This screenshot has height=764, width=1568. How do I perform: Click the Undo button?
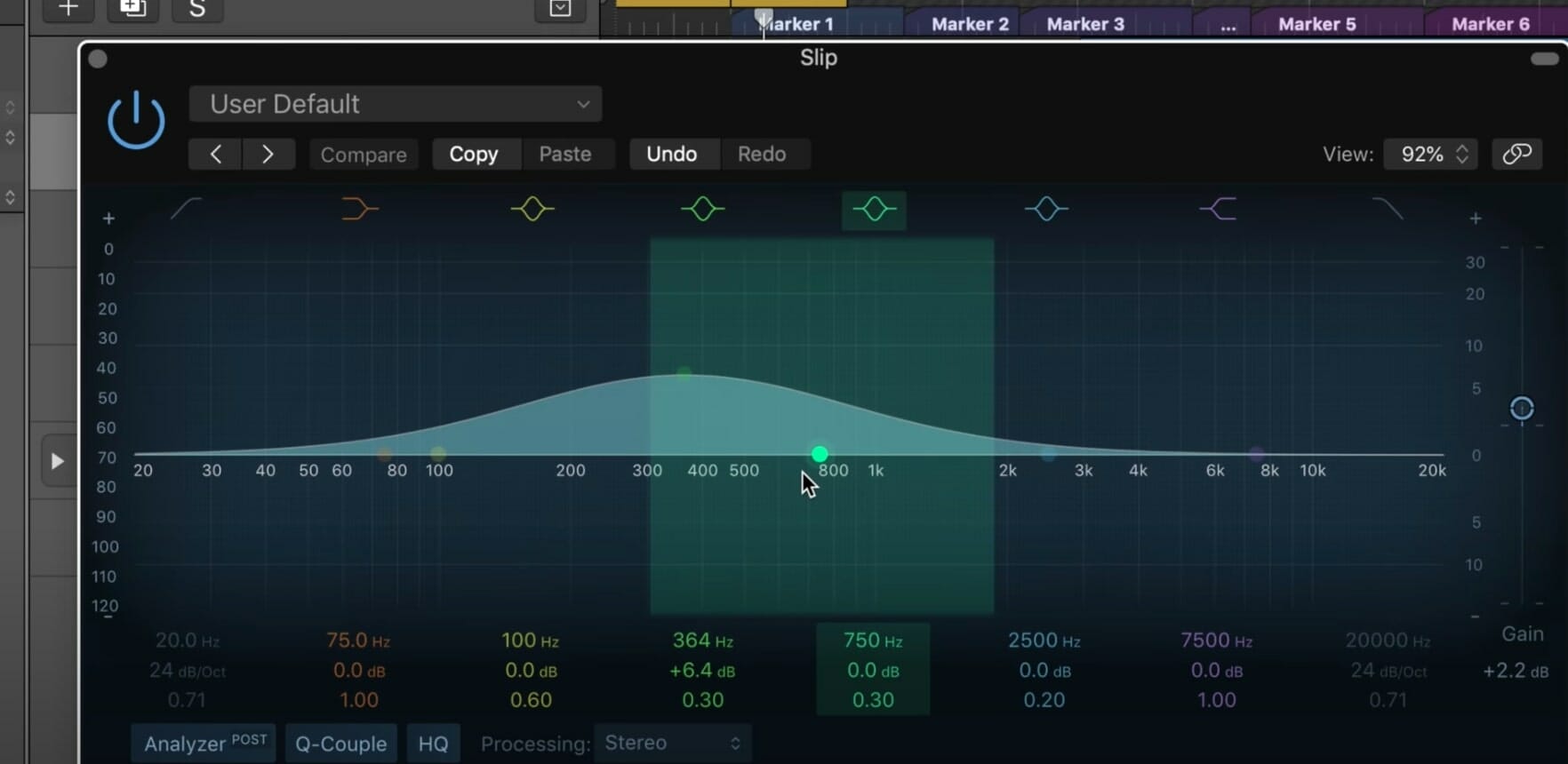[x=671, y=154]
